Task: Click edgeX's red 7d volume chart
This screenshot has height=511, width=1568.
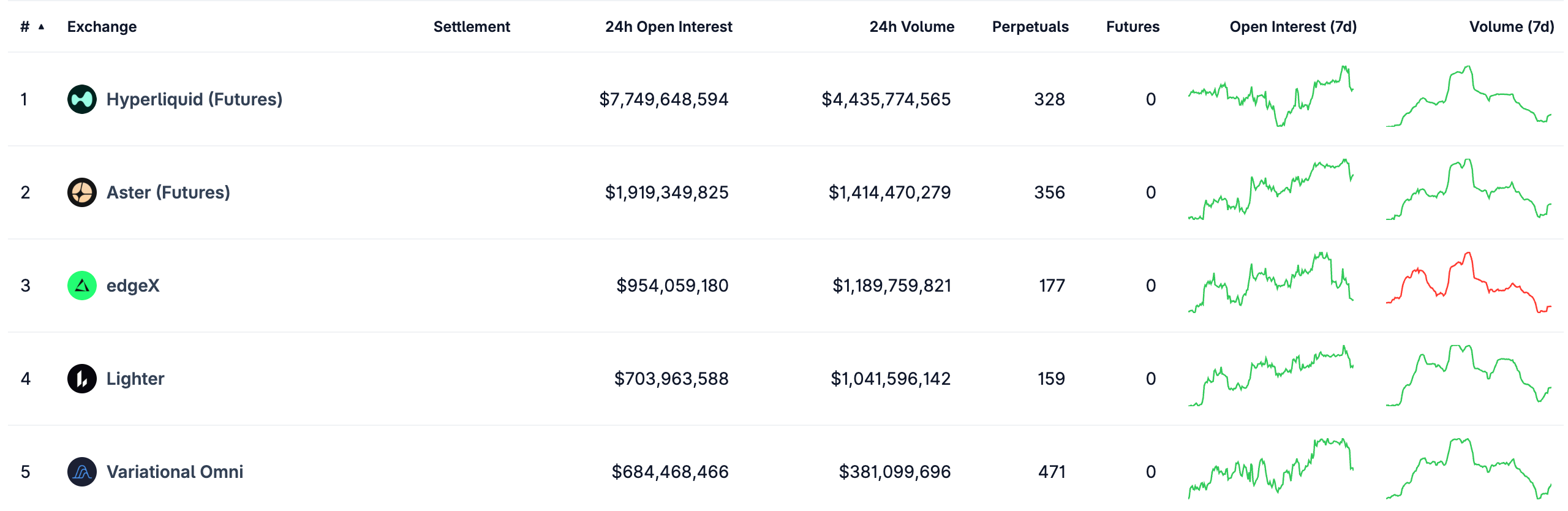Action: pos(1468,283)
